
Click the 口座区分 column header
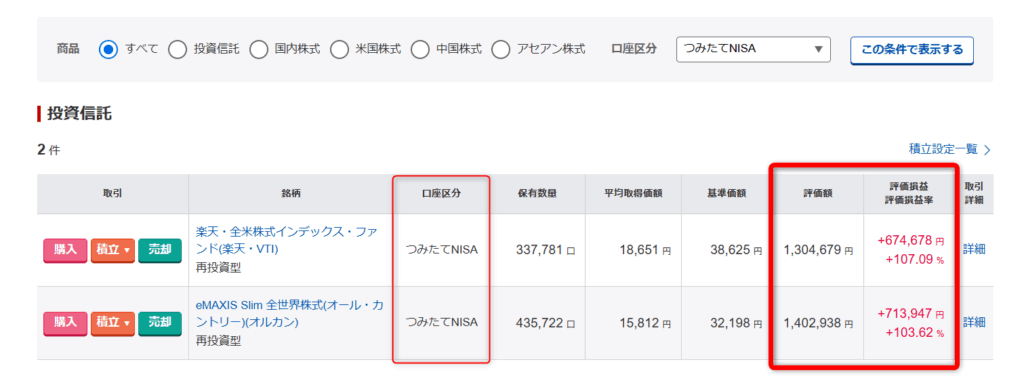[x=441, y=194]
